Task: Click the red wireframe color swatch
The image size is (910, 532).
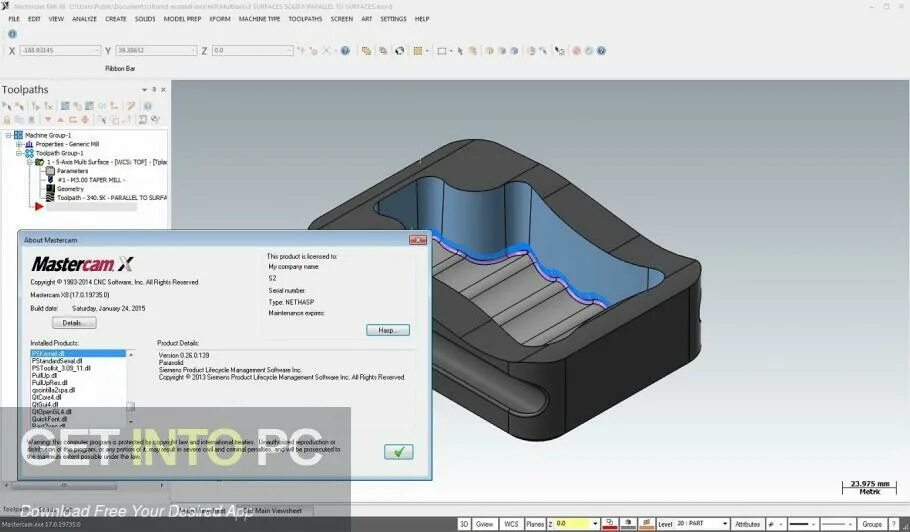Action: 609,524
